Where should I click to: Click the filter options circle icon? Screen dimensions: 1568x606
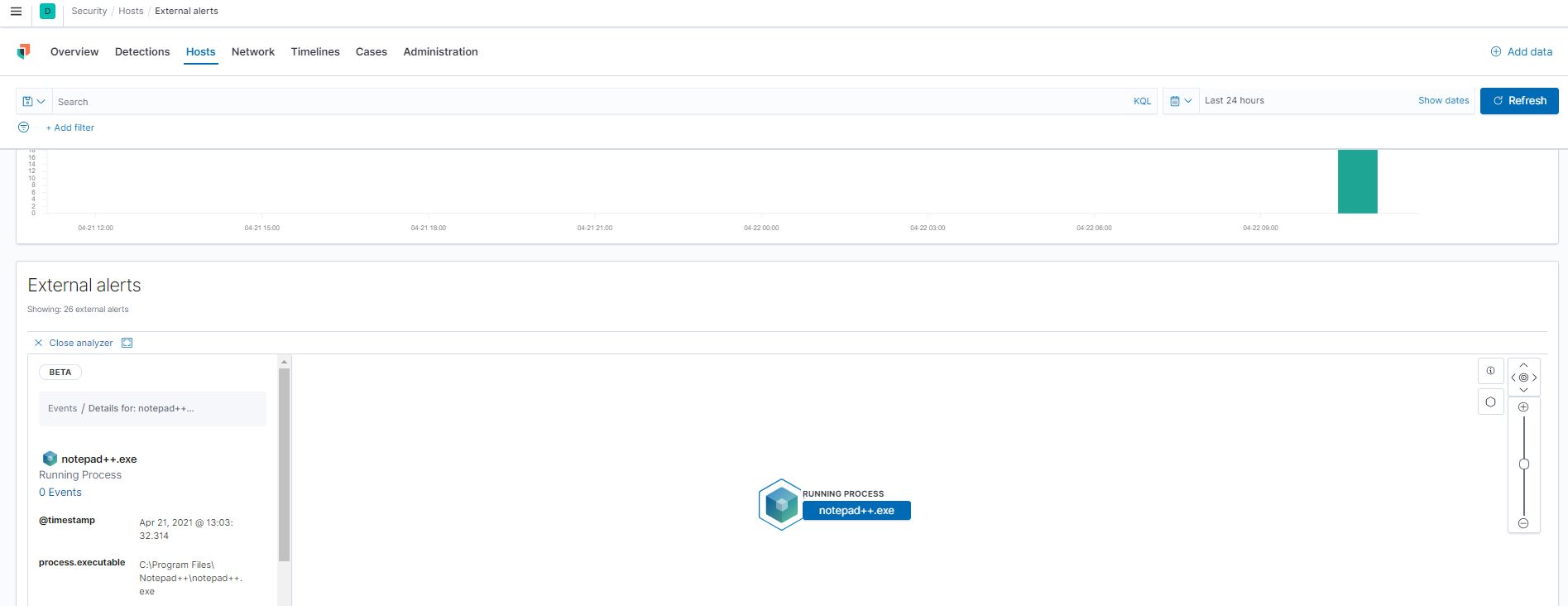tap(23, 127)
